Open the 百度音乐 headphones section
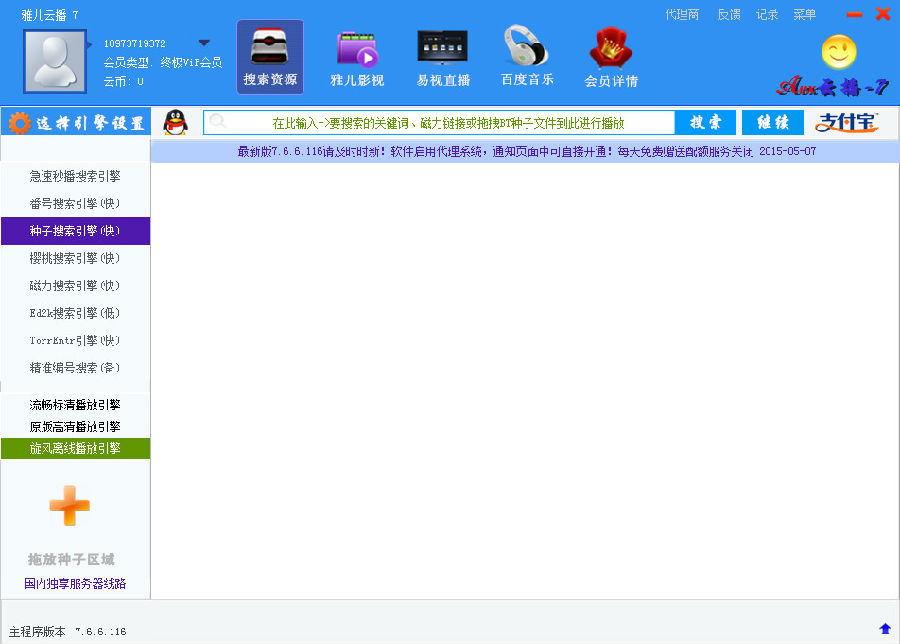The height and width of the screenshot is (644, 900). (527, 57)
